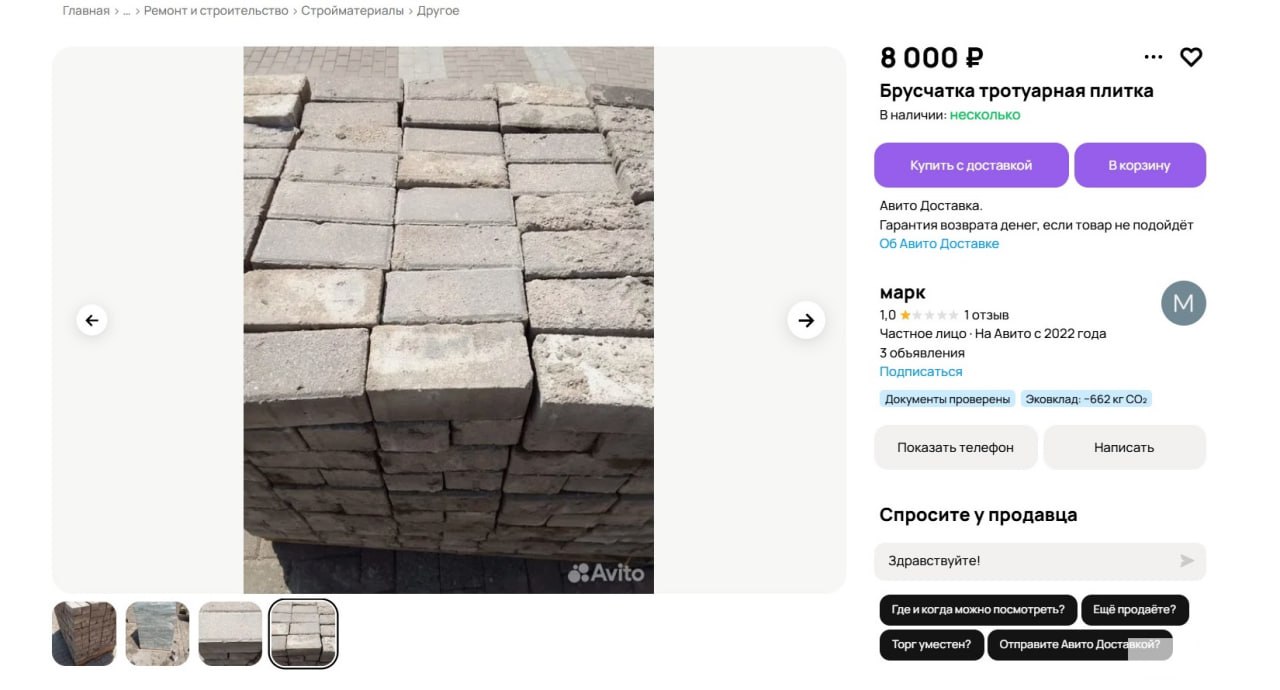
Task: Open seller avatar with letter M
Action: click(1183, 303)
